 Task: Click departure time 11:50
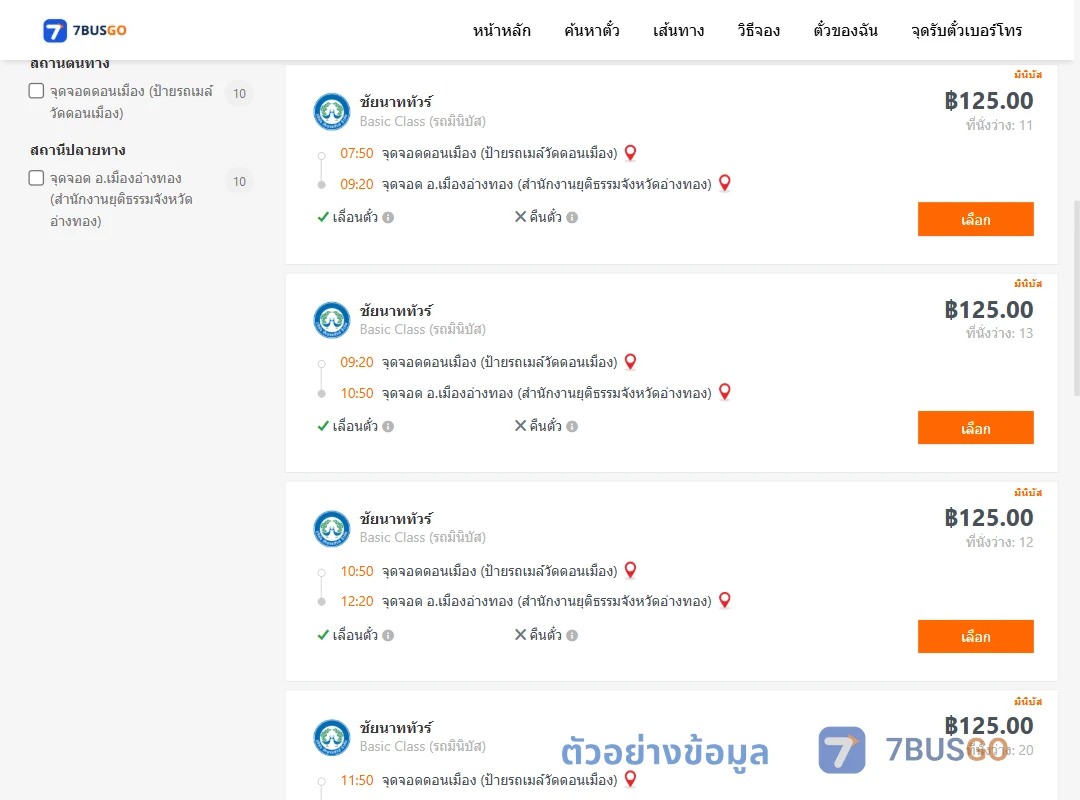click(357, 780)
